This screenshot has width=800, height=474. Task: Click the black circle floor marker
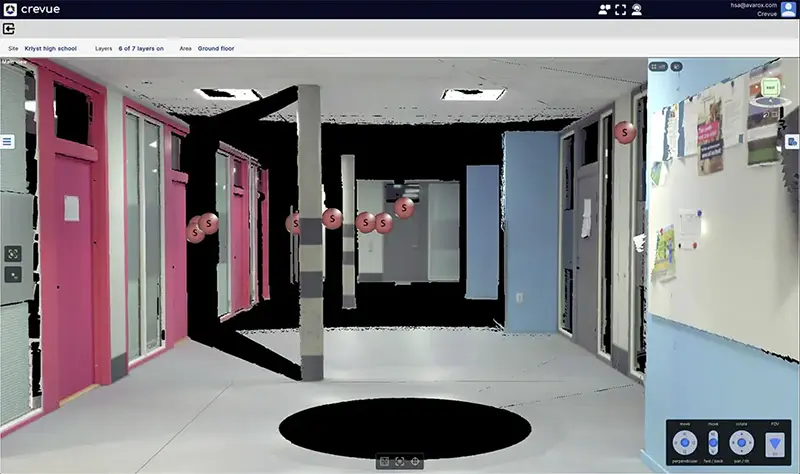(405, 428)
